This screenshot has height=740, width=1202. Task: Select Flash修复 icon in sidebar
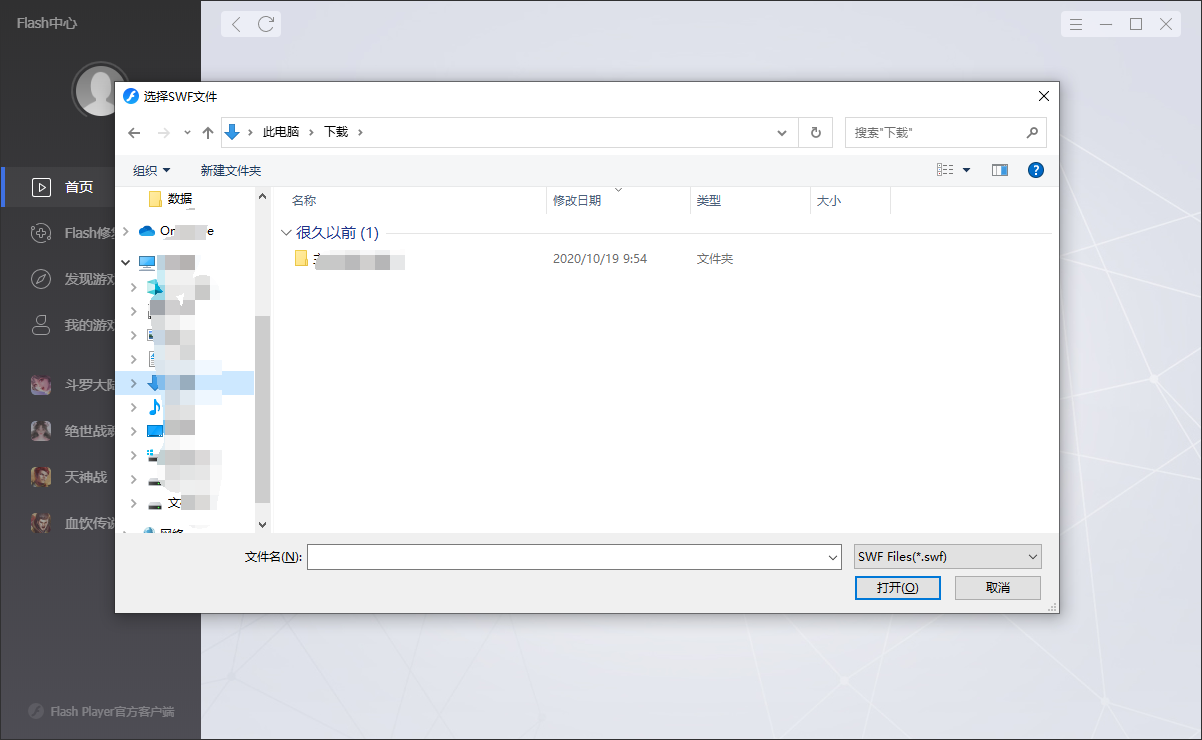[x=41, y=233]
